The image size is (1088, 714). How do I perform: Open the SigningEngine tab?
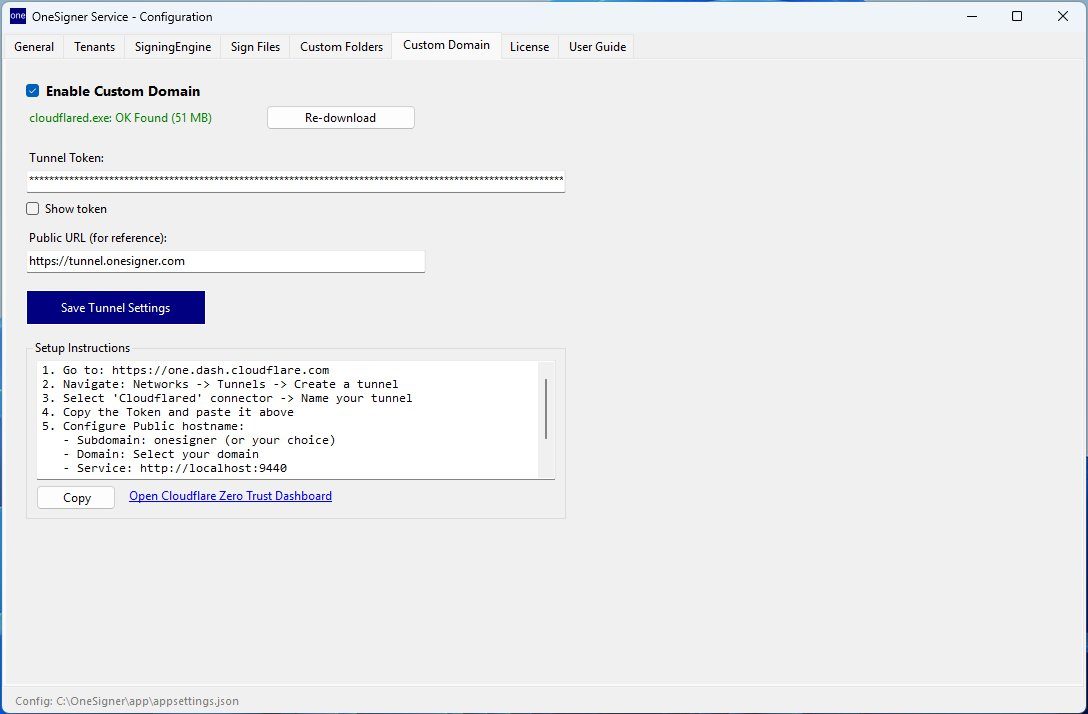click(x=173, y=46)
